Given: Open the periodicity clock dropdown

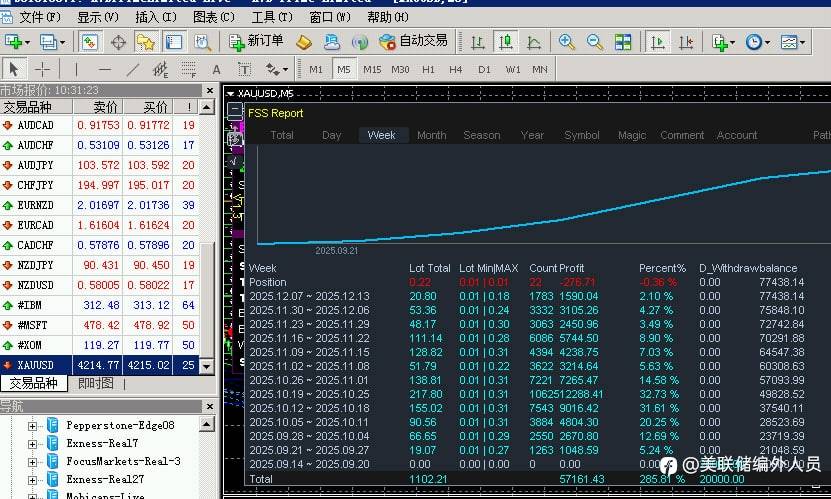Looking at the screenshot, I should coord(756,42).
